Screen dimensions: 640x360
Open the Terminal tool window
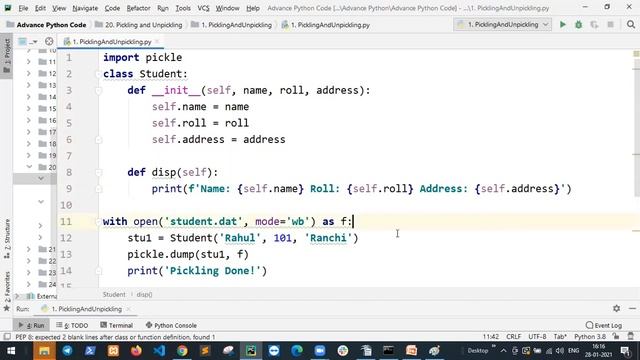[116, 325]
